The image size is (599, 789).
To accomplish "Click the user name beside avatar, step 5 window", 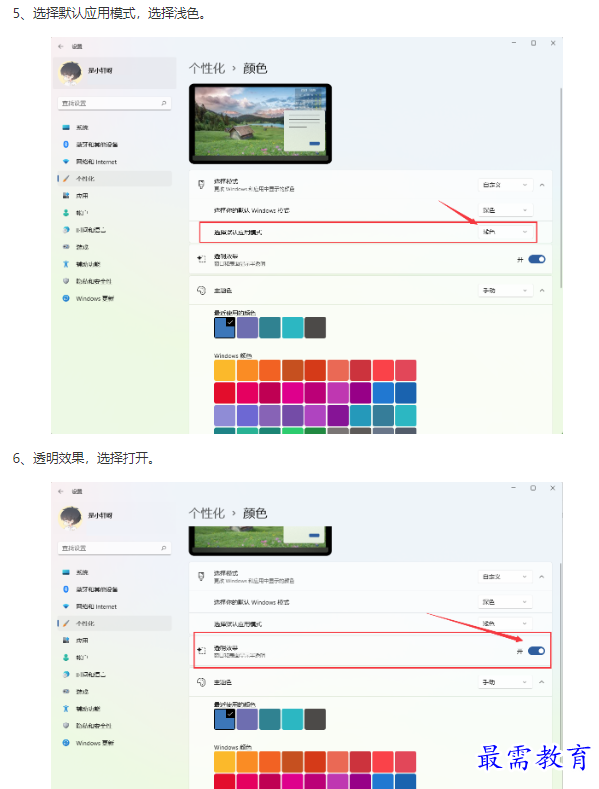I will tap(100, 70).
